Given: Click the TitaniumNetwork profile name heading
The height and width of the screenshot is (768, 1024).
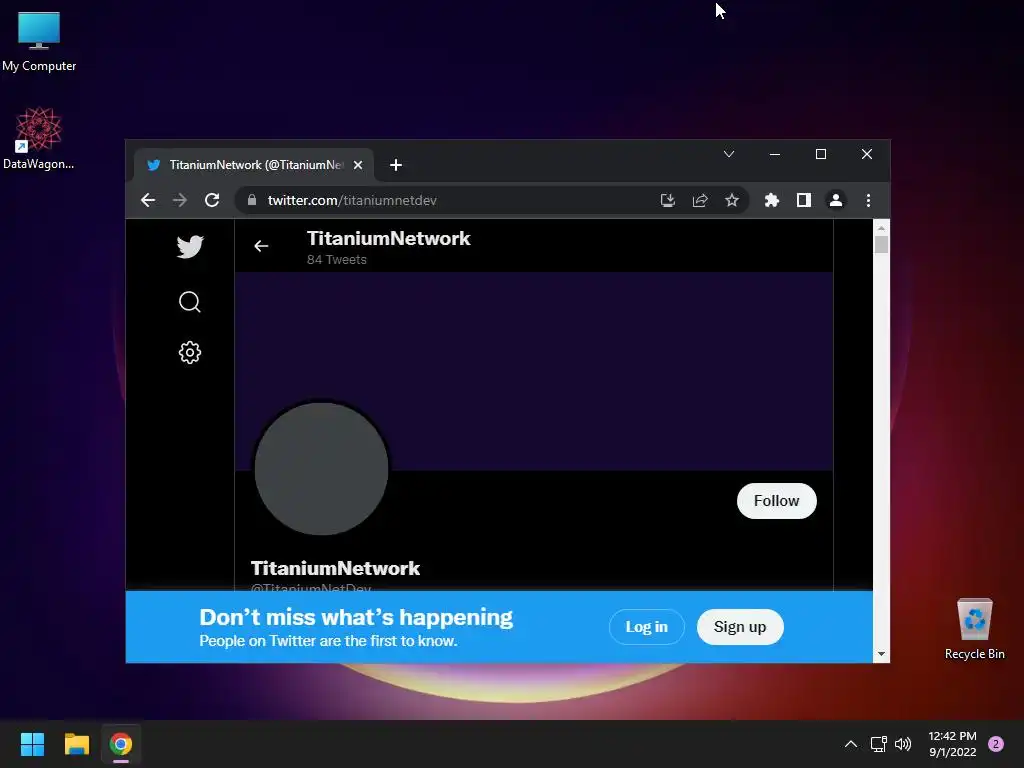Looking at the screenshot, I should 335,568.
